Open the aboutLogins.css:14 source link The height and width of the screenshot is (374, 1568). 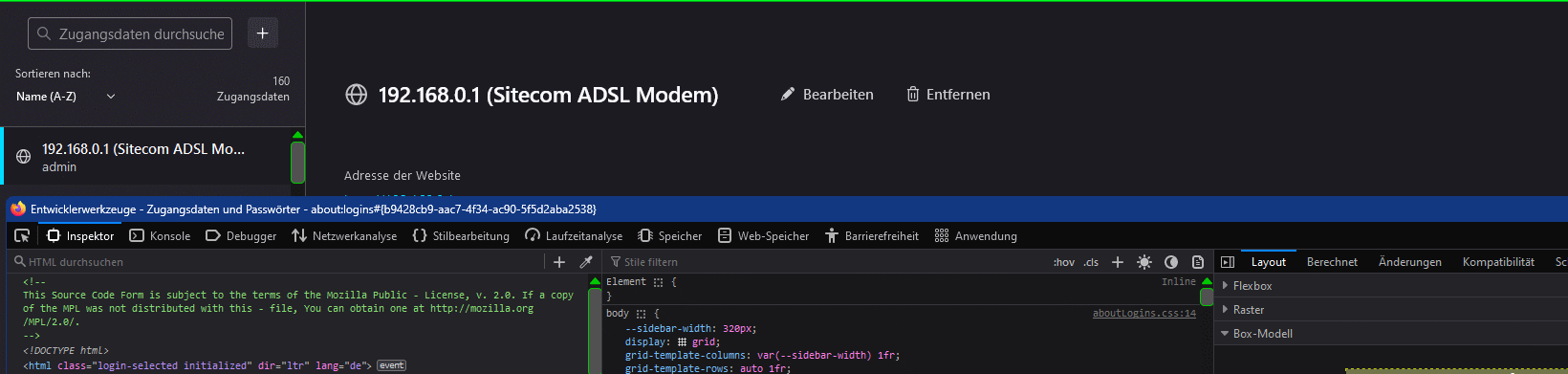coord(1144,314)
